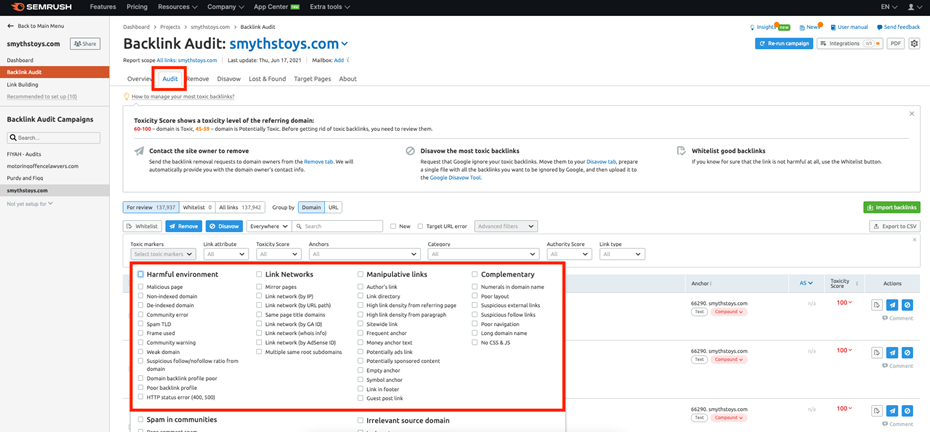Disavow the backlink in the third row
930x432 pixels.
click(x=907, y=411)
